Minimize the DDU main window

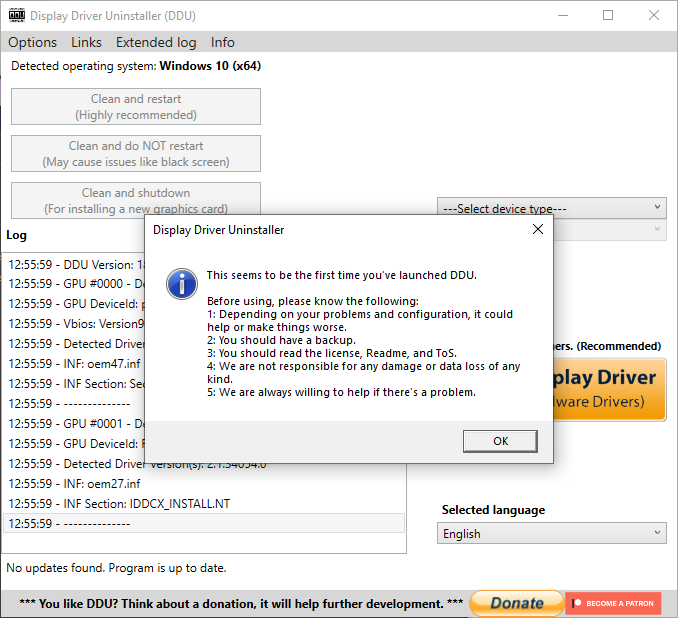[x=562, y=16]
